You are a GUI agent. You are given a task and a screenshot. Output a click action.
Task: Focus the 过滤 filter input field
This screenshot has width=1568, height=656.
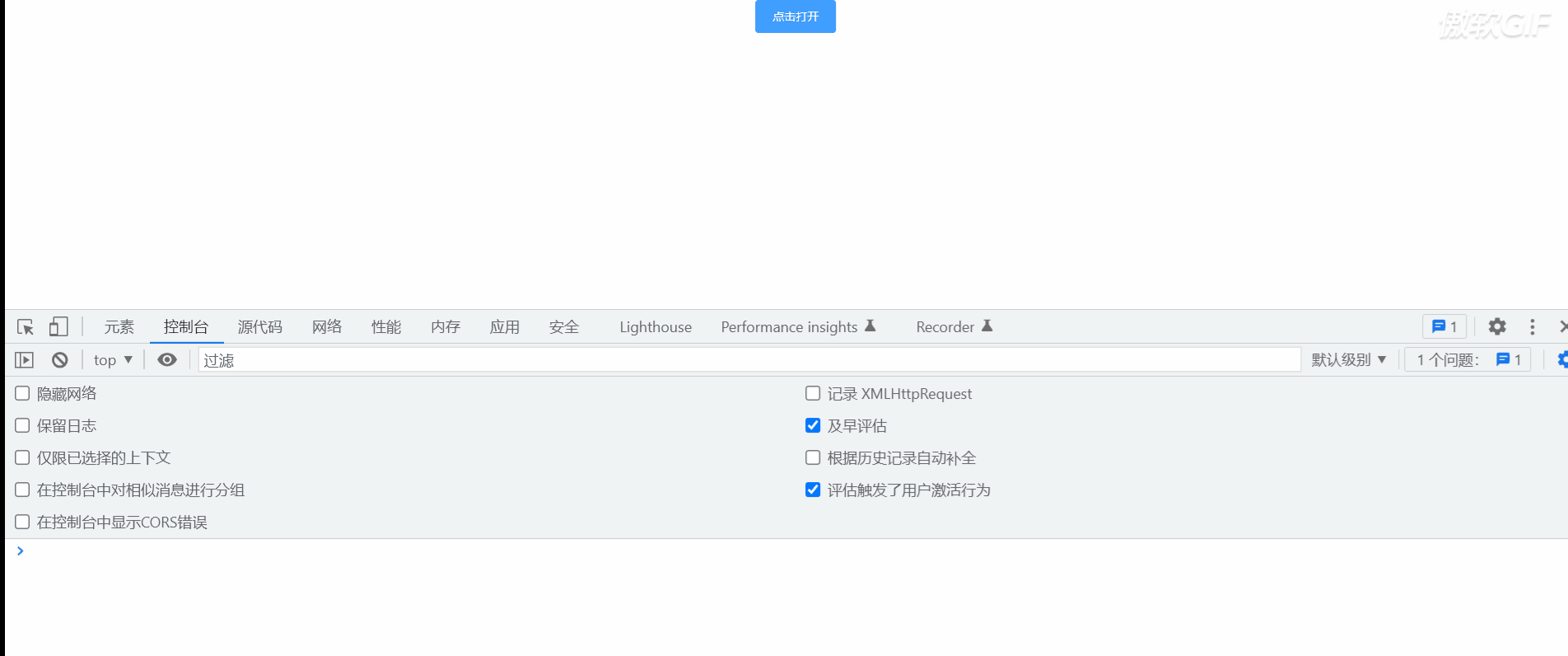(x=749, y=360)
